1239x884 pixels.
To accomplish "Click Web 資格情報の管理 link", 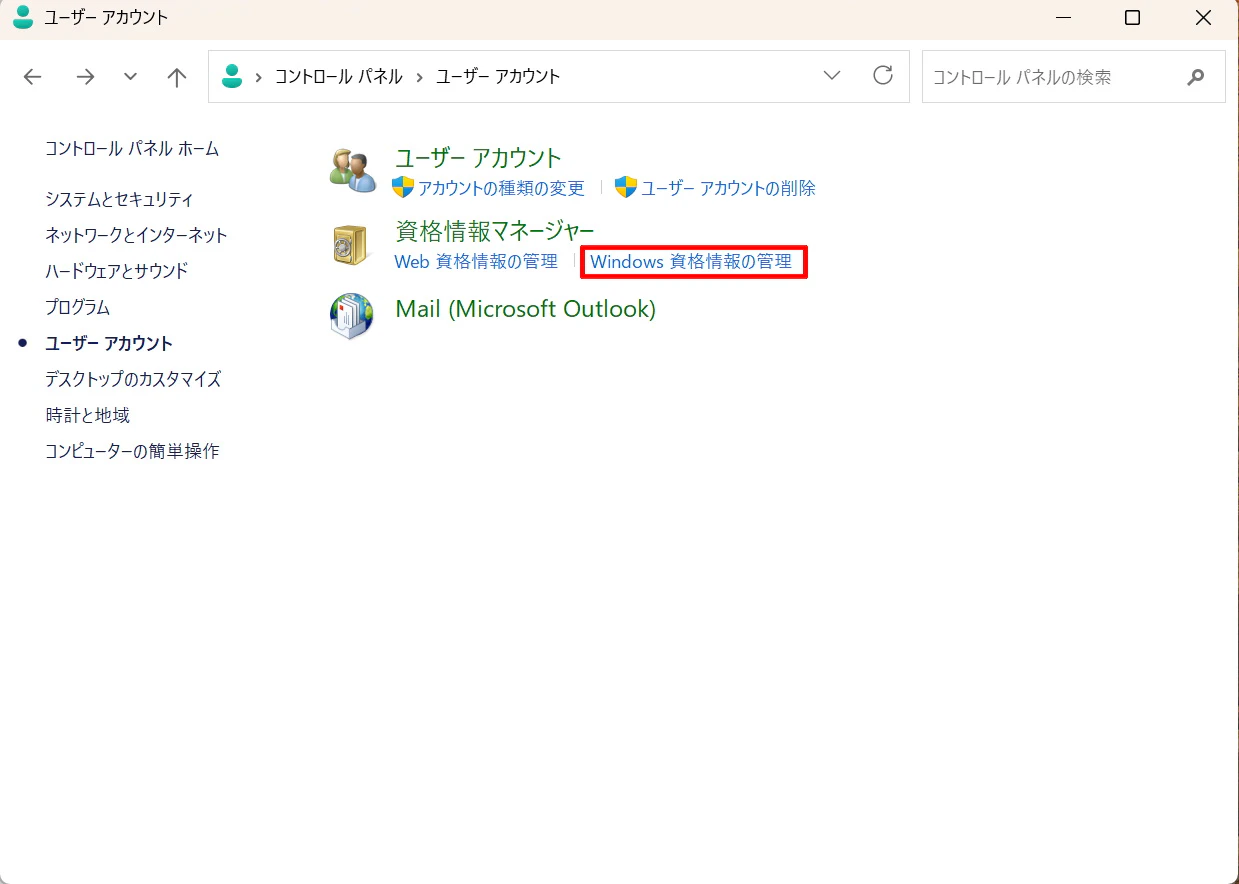I will pos(476,262).
